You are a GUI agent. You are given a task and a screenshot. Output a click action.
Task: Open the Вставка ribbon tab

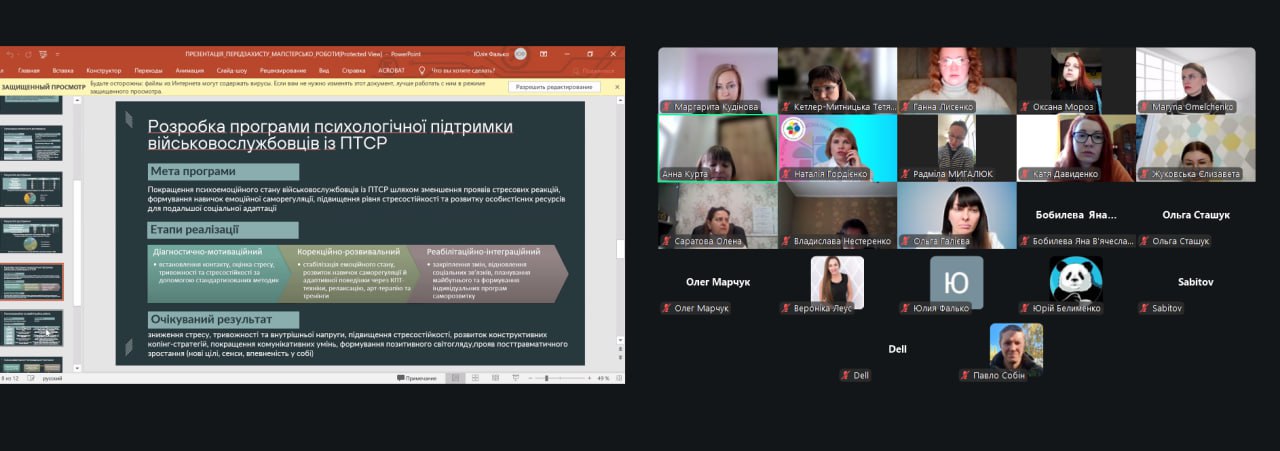pos(63,71)
